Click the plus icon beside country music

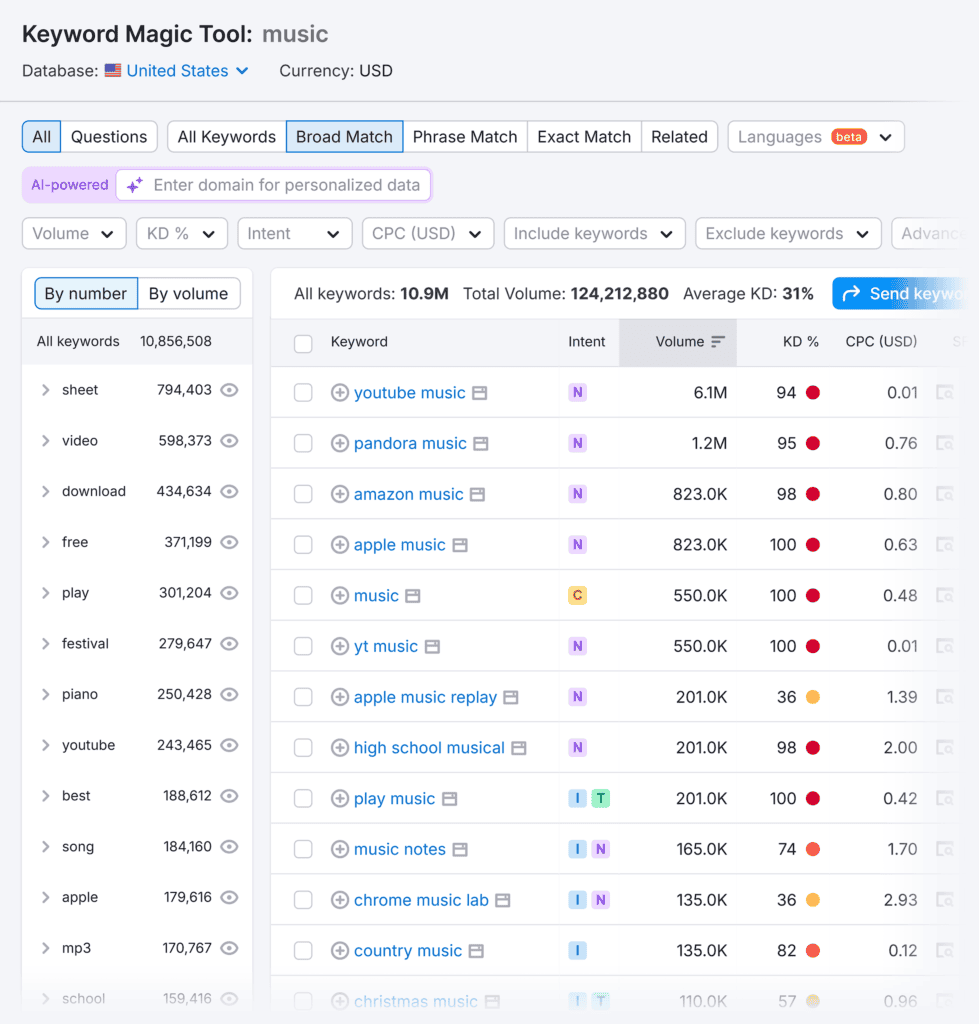(340, 951)
